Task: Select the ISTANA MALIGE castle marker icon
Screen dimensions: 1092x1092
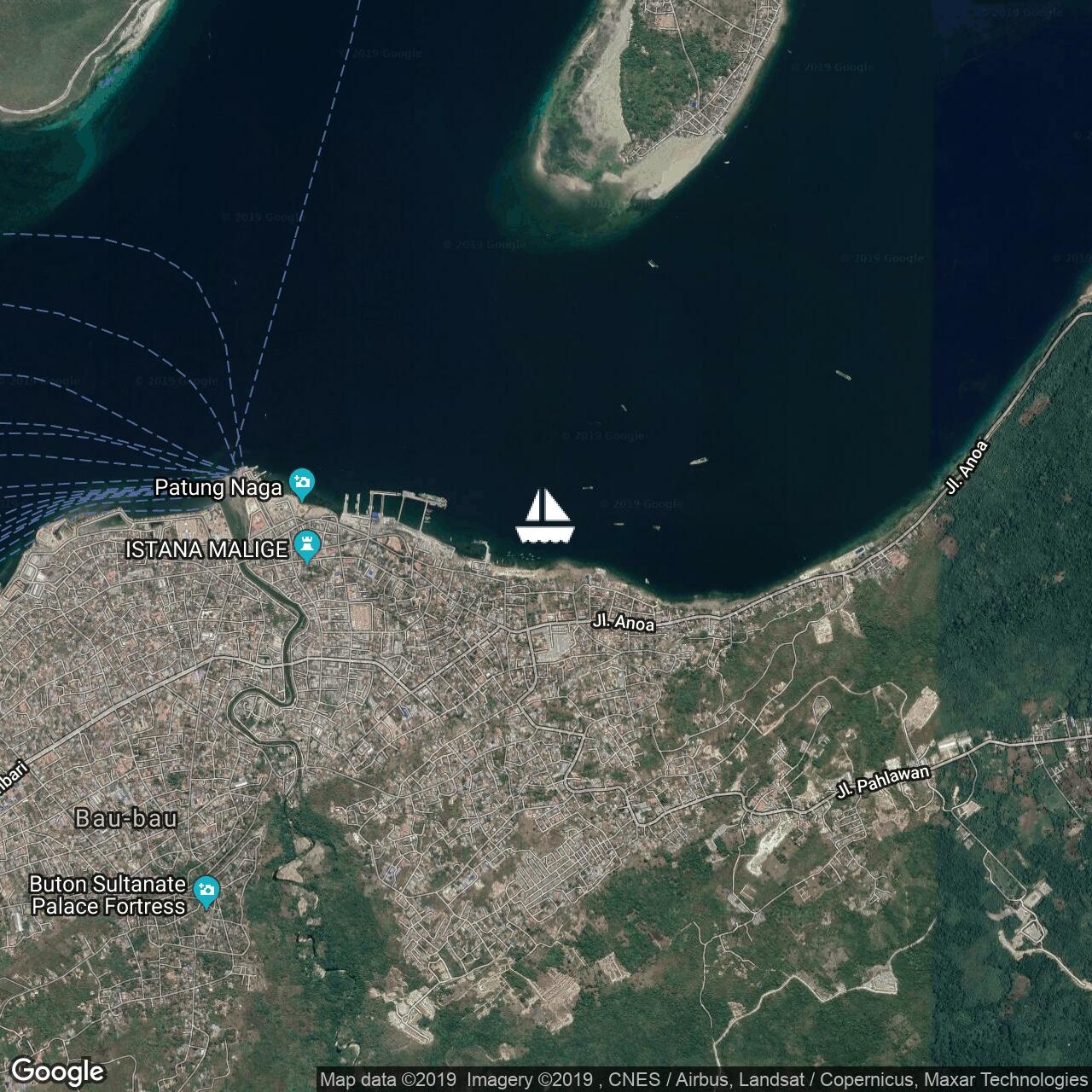Action: 307,546
